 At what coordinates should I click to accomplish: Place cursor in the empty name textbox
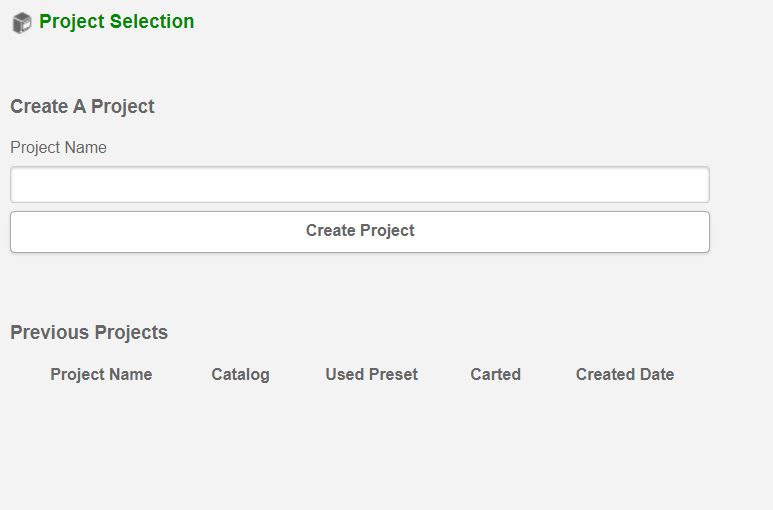(x=360, y=185)
